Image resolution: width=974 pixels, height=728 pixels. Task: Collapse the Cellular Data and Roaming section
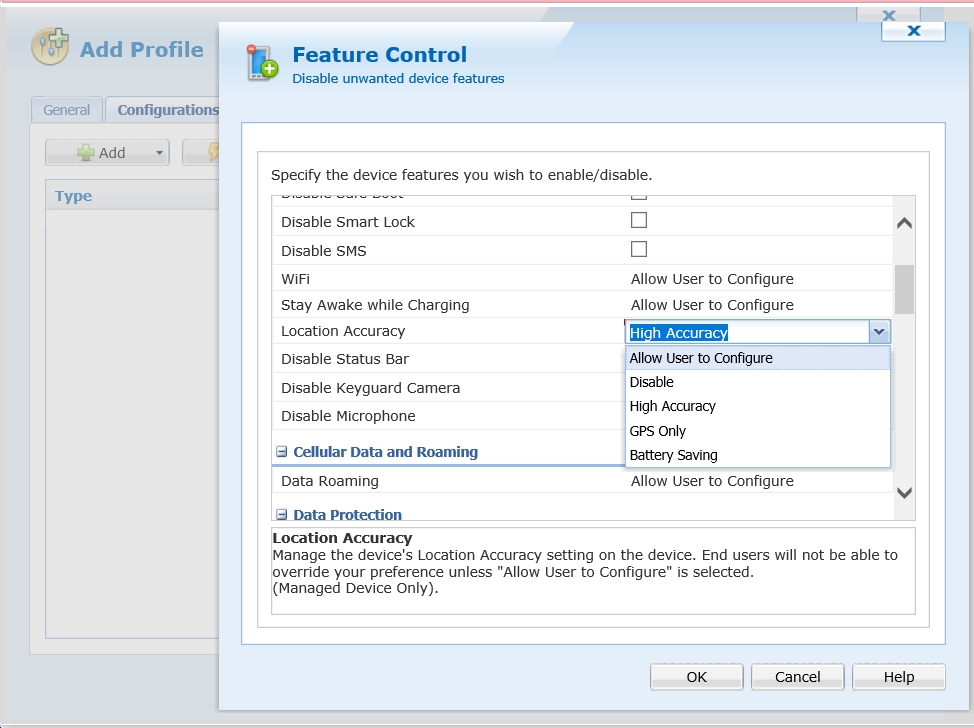pos(281,452)
